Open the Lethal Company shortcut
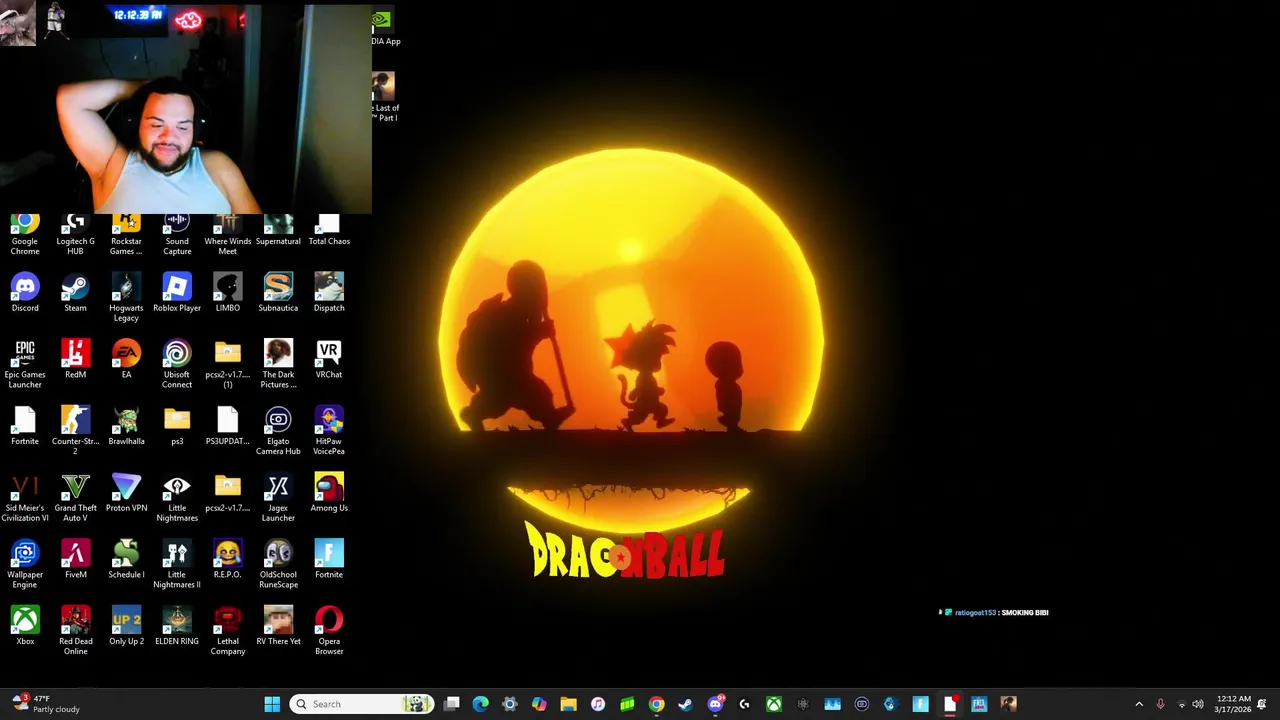This screenshot has width=1280, height=720. tap(228, 631)
